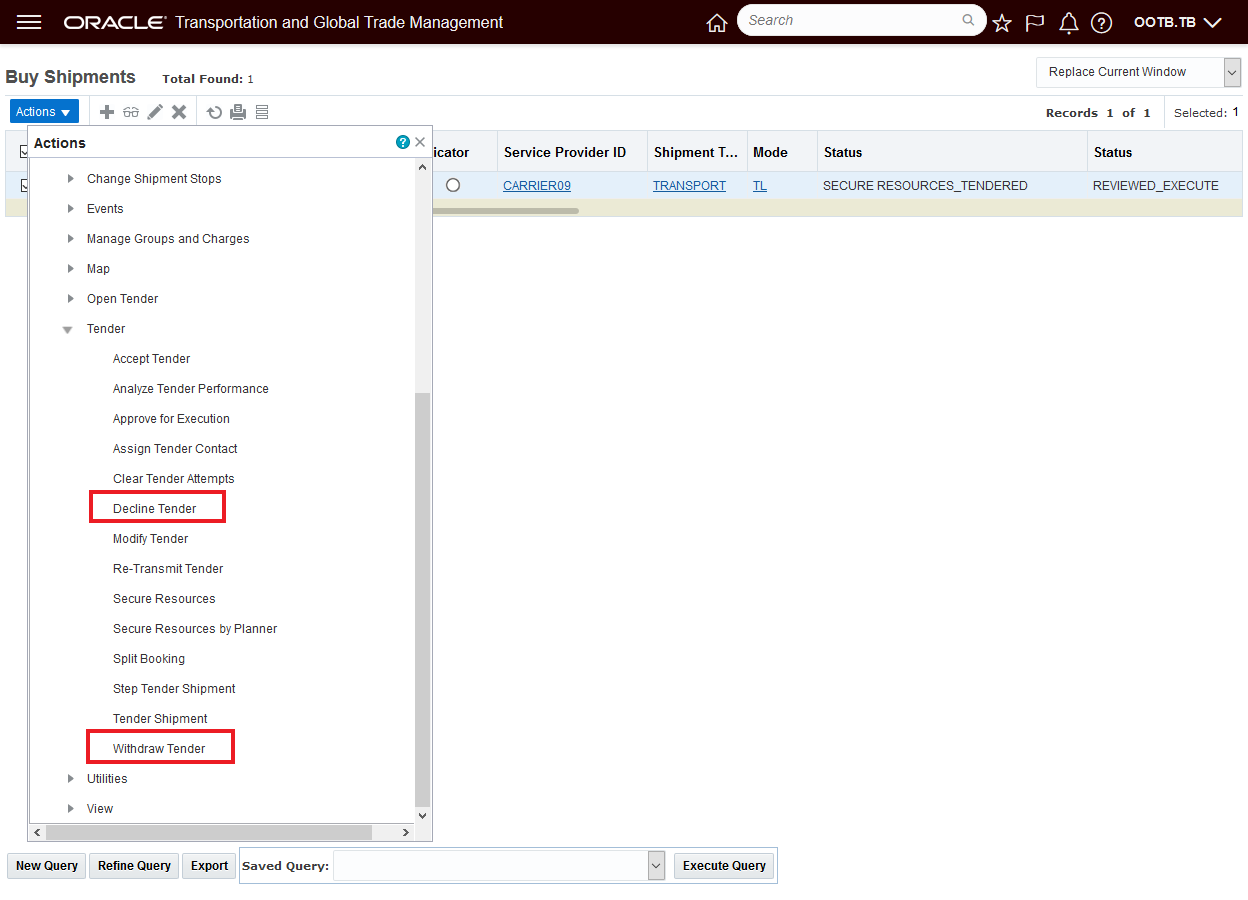Viewport: 1248px width, 900px height.
Task: Open the Replace Current Window dropdown
Action: (1138, 72)
